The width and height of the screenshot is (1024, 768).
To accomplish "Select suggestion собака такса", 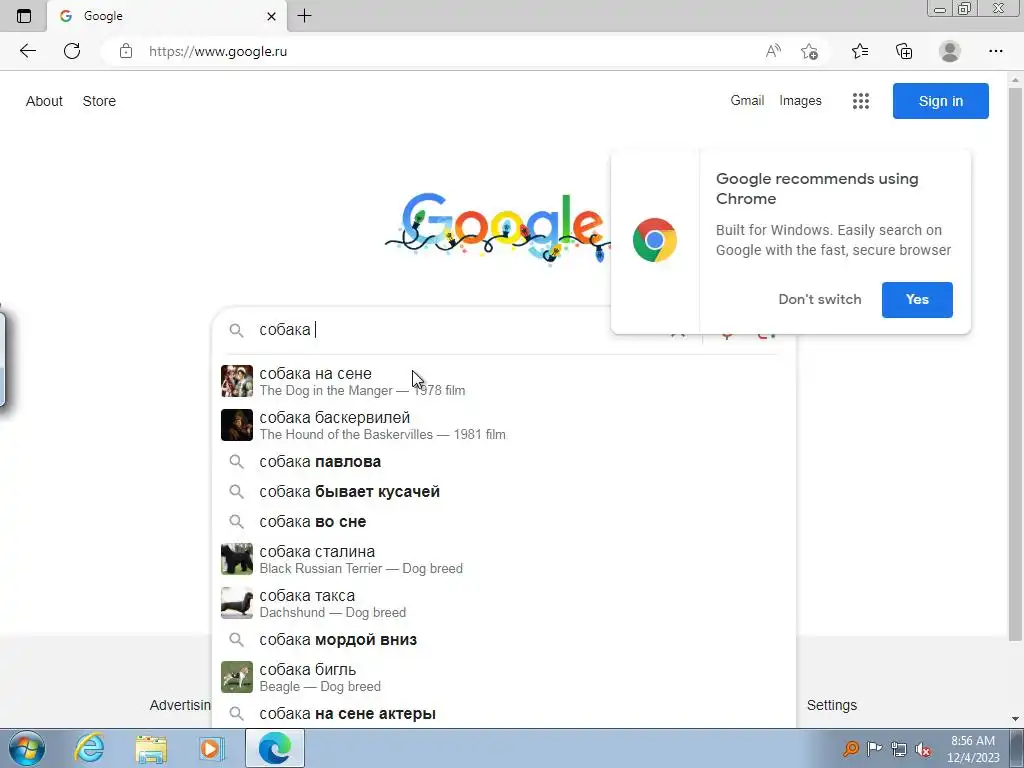I will (504, 603).
